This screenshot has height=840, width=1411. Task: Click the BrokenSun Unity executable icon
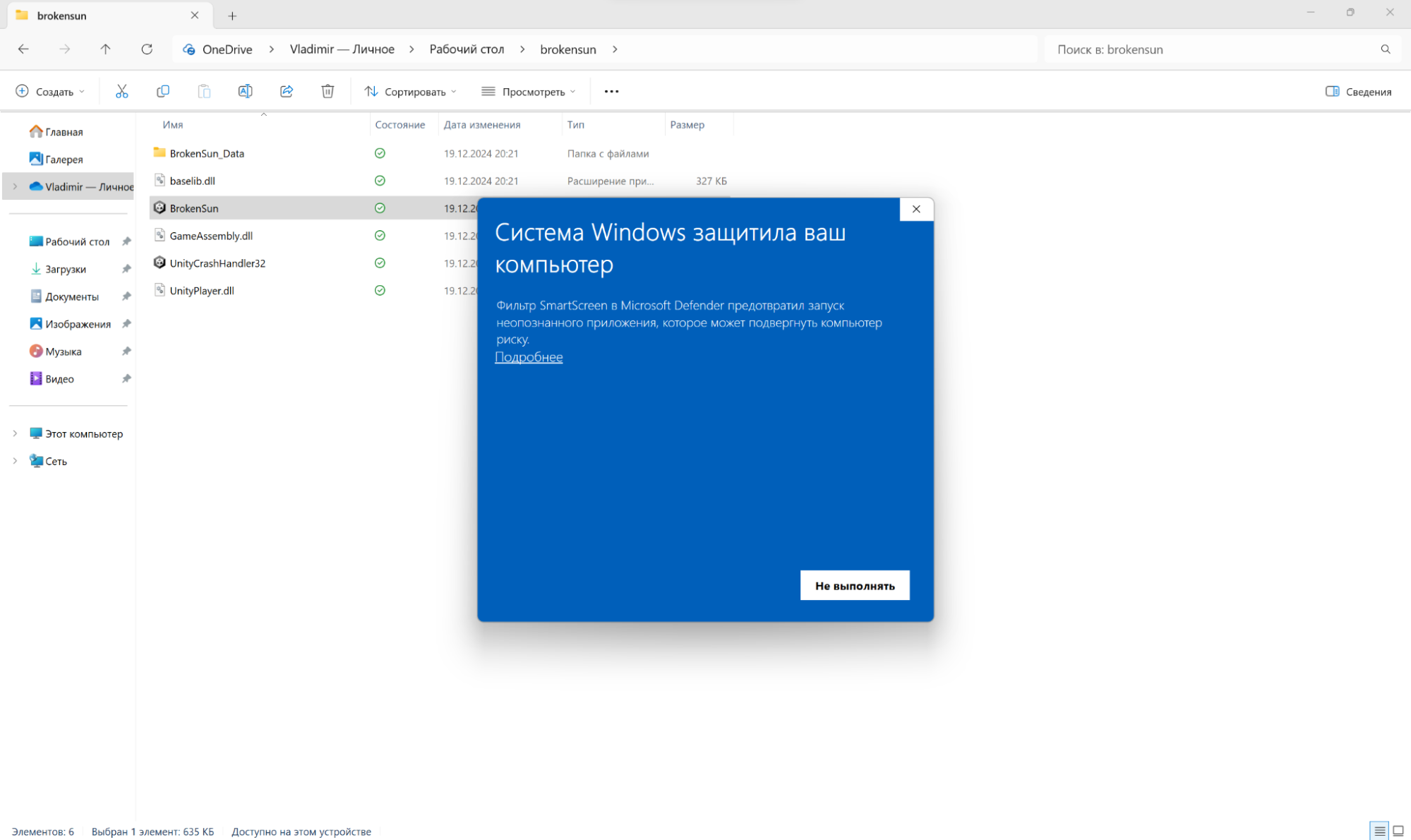160,208
